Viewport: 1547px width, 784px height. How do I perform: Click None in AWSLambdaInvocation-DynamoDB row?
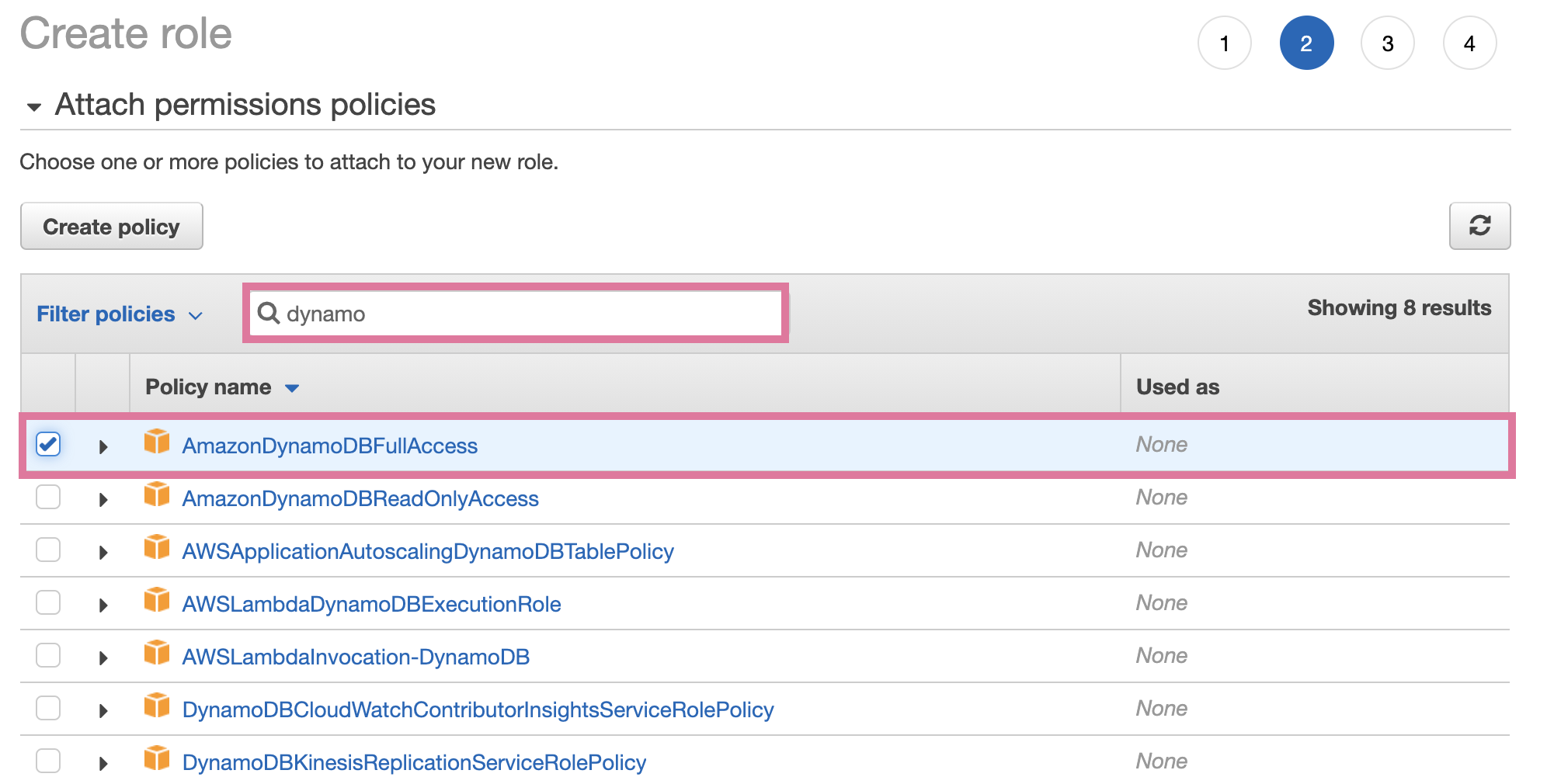point(1162,655)
